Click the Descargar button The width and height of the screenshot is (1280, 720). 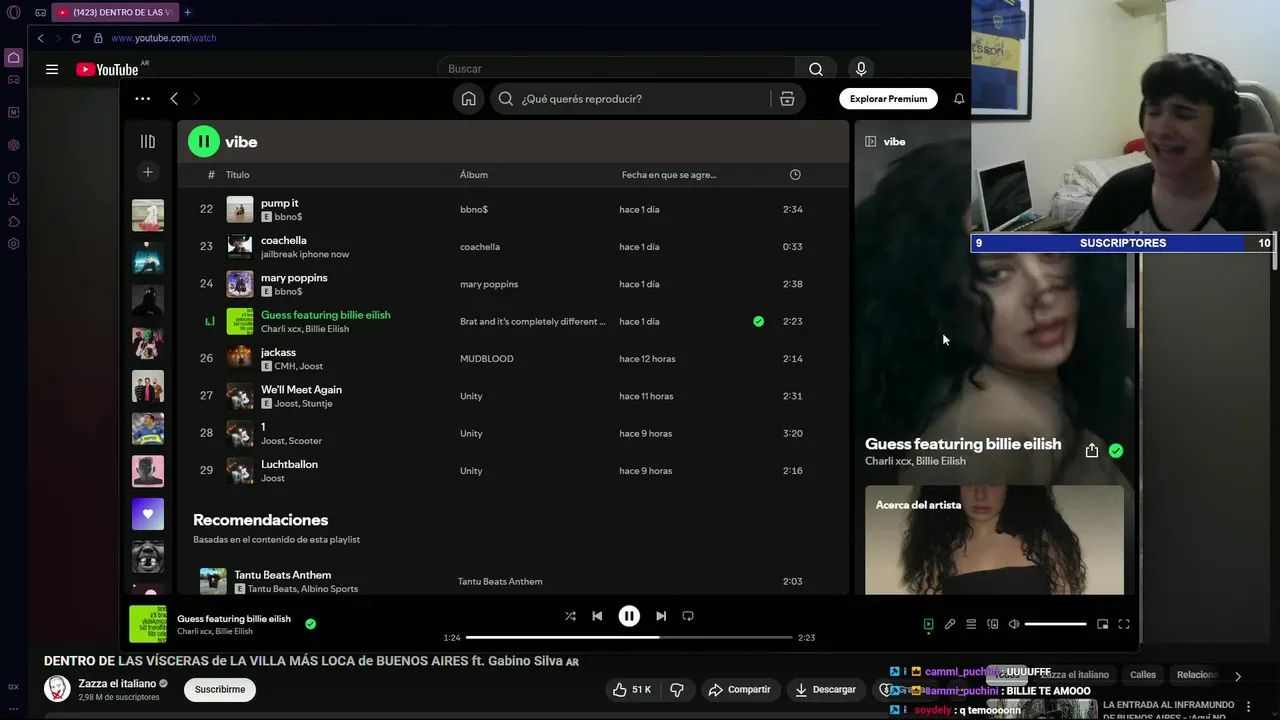point(826,689)
